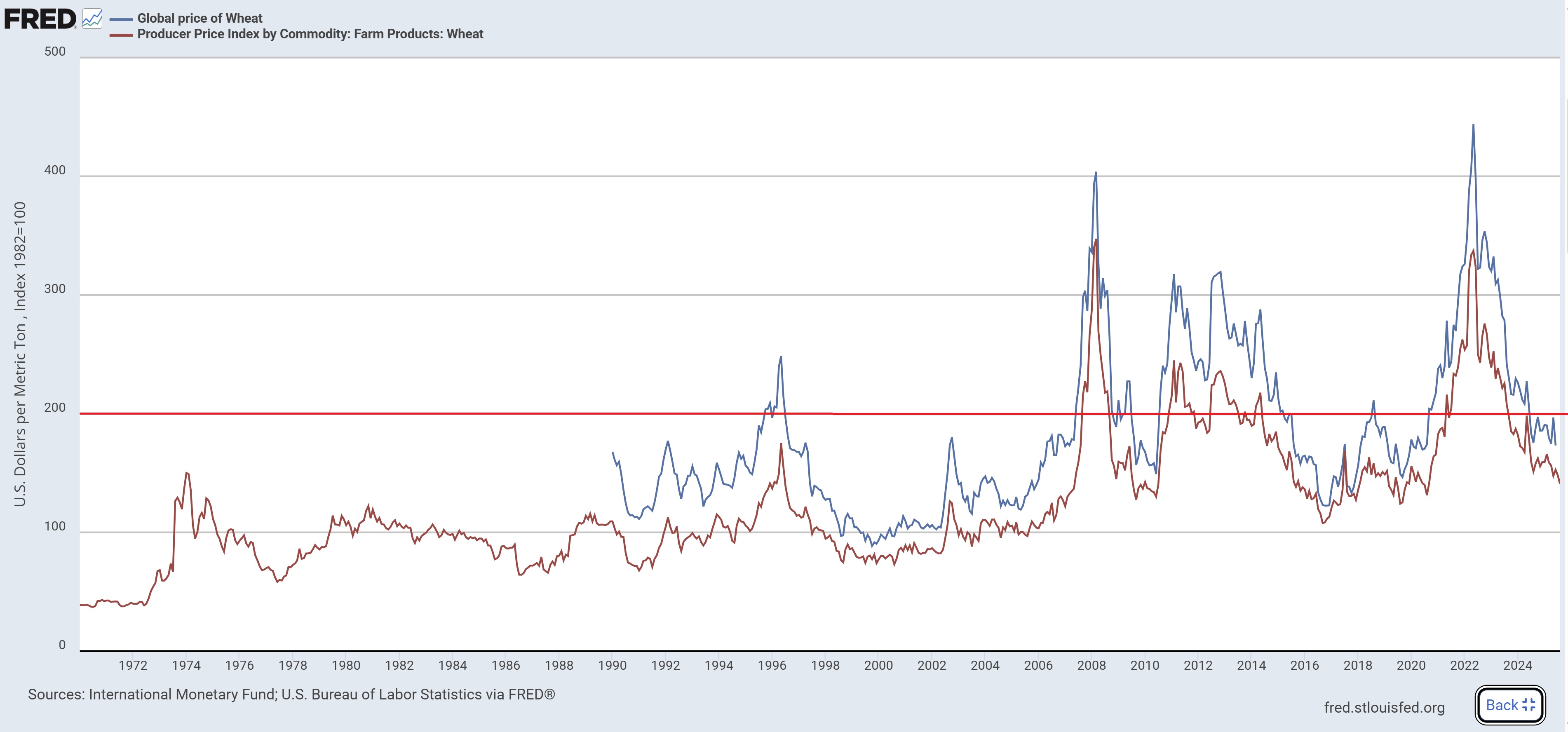This screenshot has height=732, width=1568.
Task: Click the 1996 peak of the blue line
Action: (x=781, y=357)
